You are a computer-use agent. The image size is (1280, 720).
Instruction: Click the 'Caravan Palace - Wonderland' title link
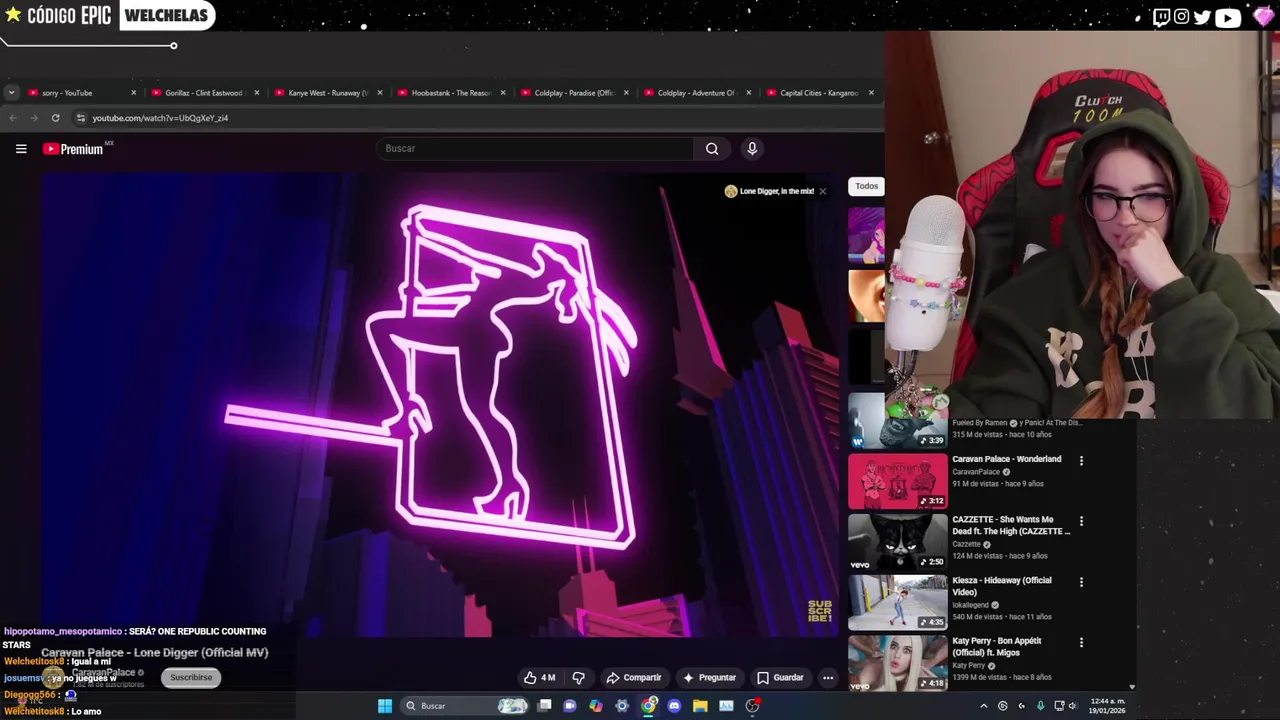[x=1006, y=459]
